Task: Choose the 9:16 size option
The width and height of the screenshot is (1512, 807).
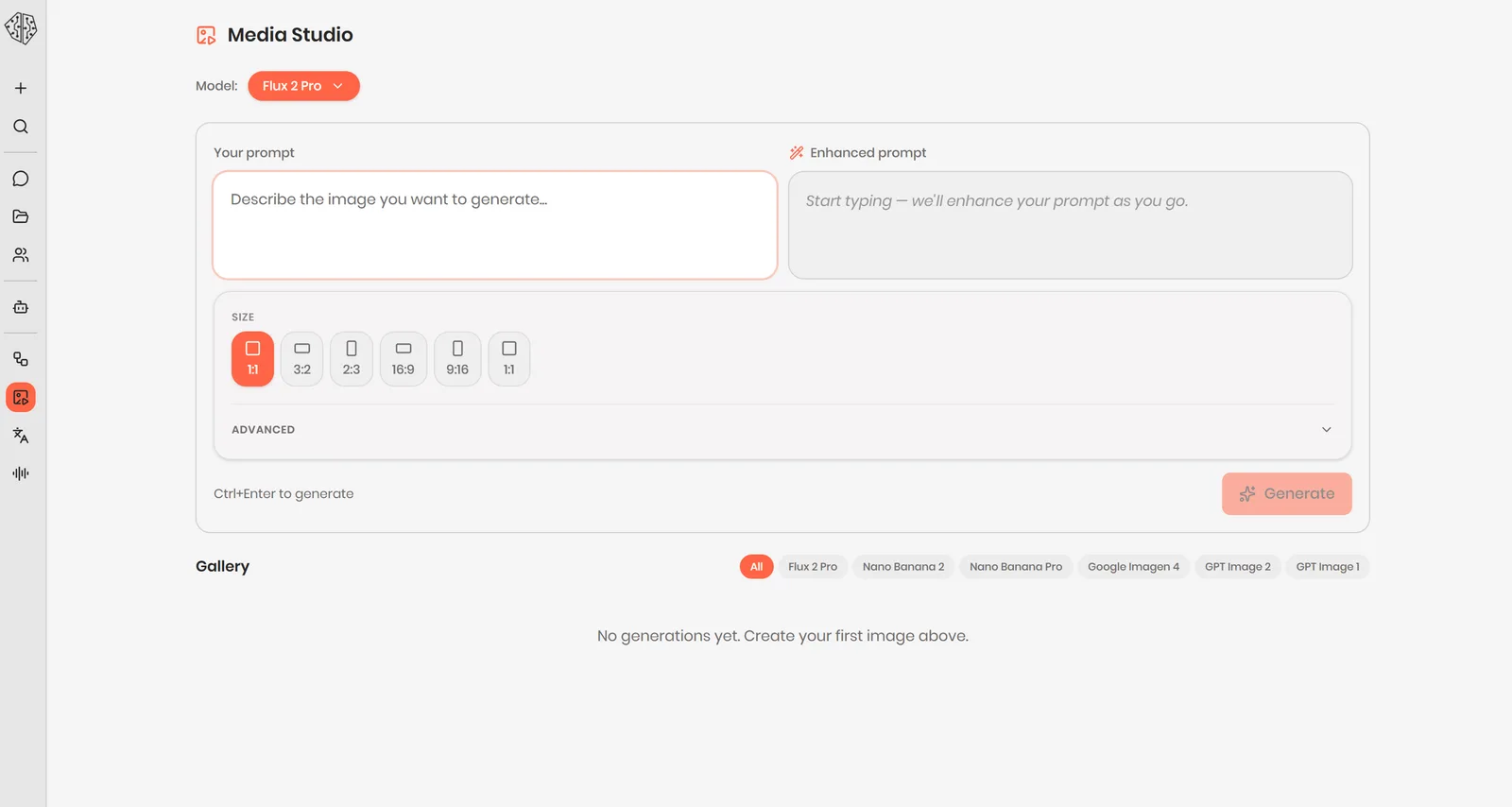Action: tap(457, 359)
